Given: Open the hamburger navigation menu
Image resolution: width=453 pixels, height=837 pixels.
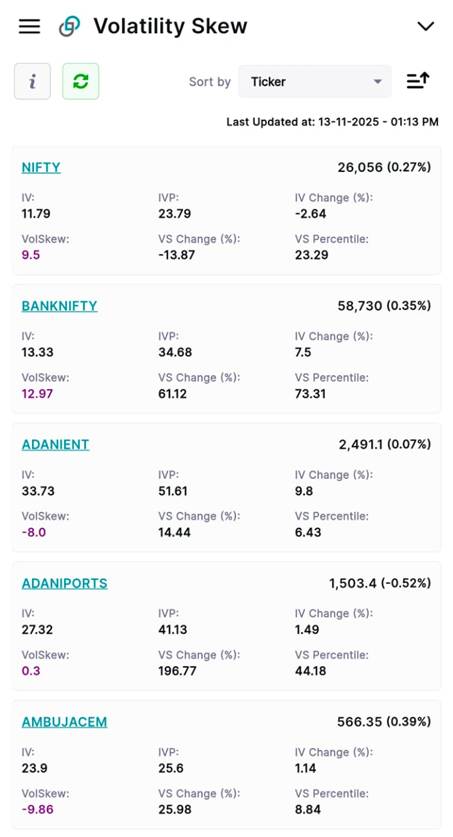Looking at the screenshot, I should (x=29, y=26).
